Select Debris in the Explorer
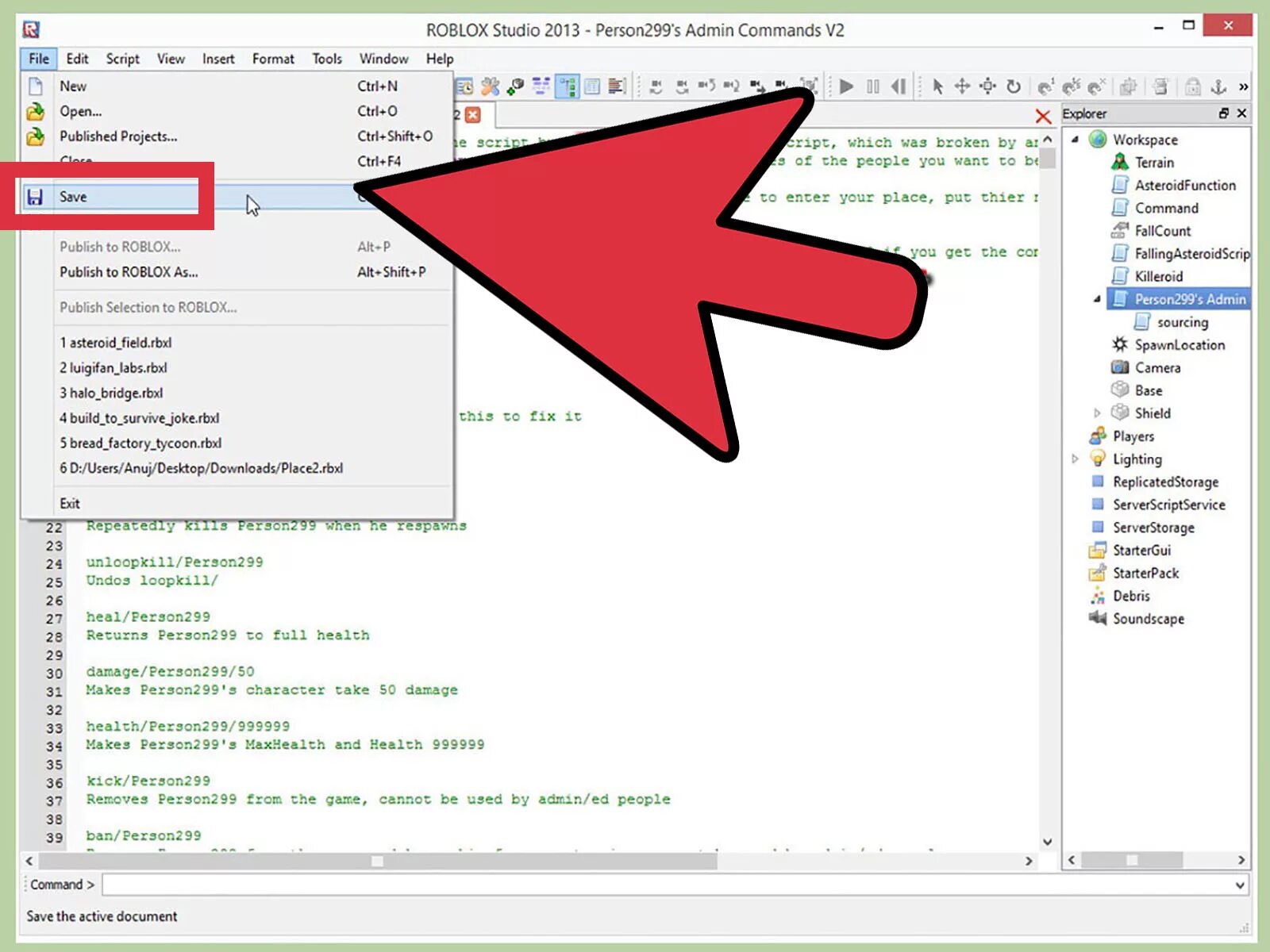The image size is (1270, 952). [1131, 596]
